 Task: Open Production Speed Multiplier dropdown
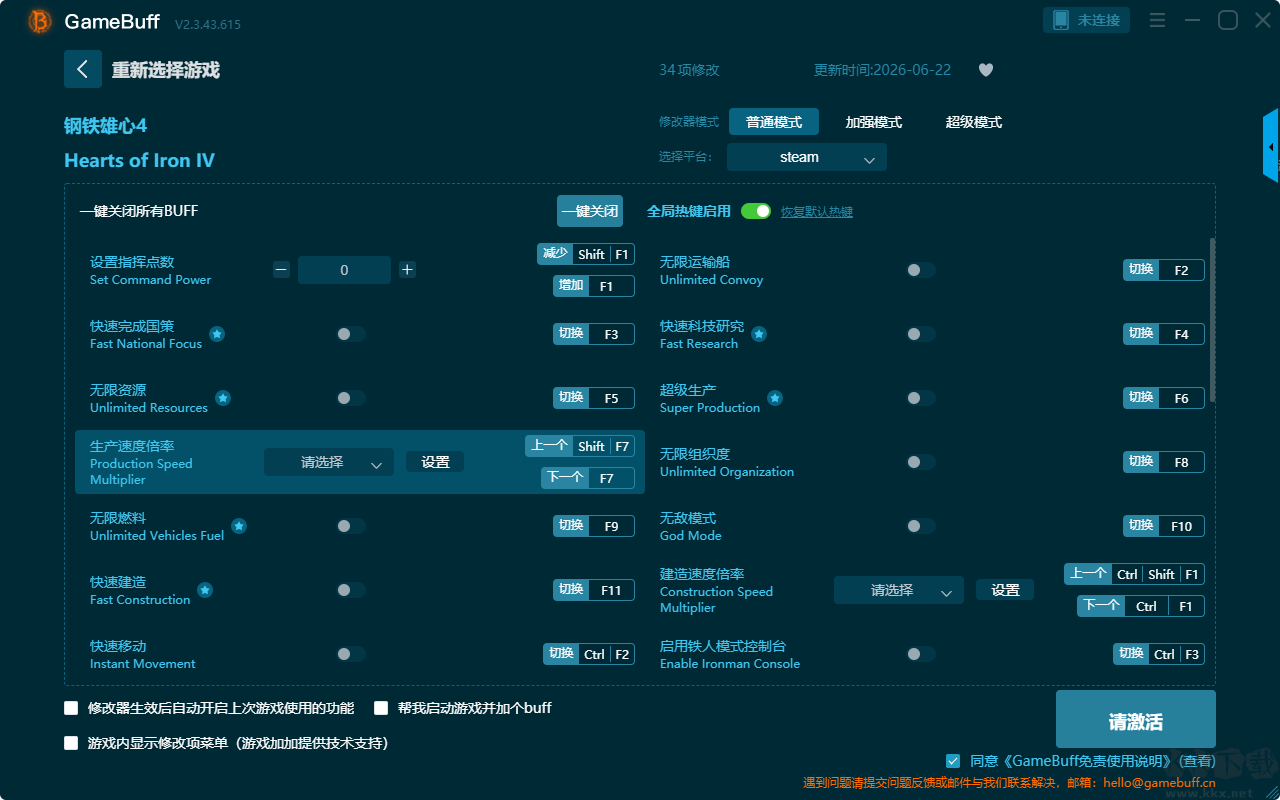coord(329,462)
